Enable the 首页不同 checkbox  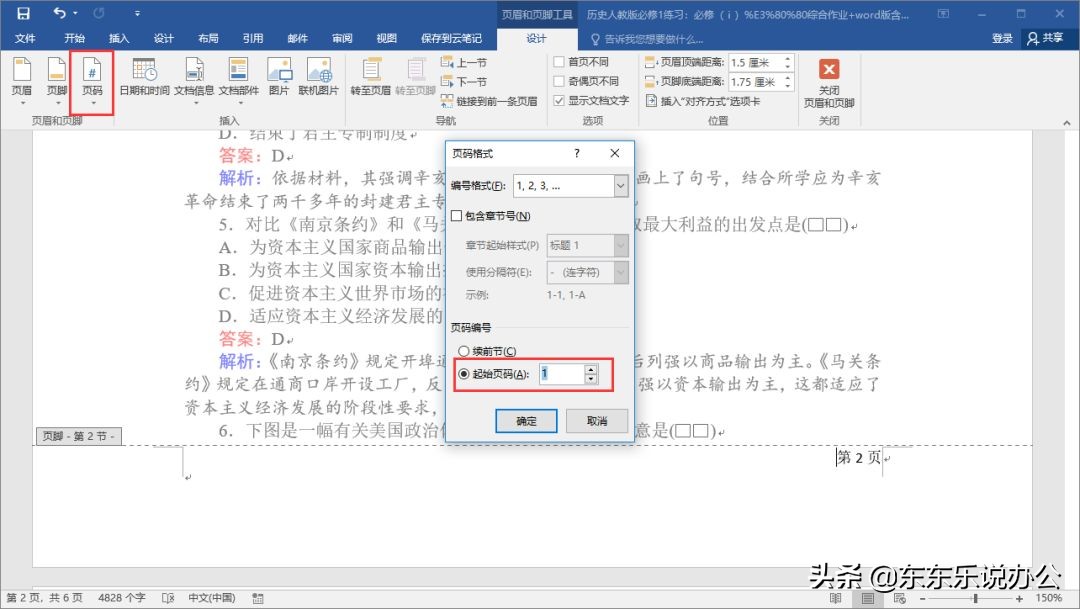(558, 62)
